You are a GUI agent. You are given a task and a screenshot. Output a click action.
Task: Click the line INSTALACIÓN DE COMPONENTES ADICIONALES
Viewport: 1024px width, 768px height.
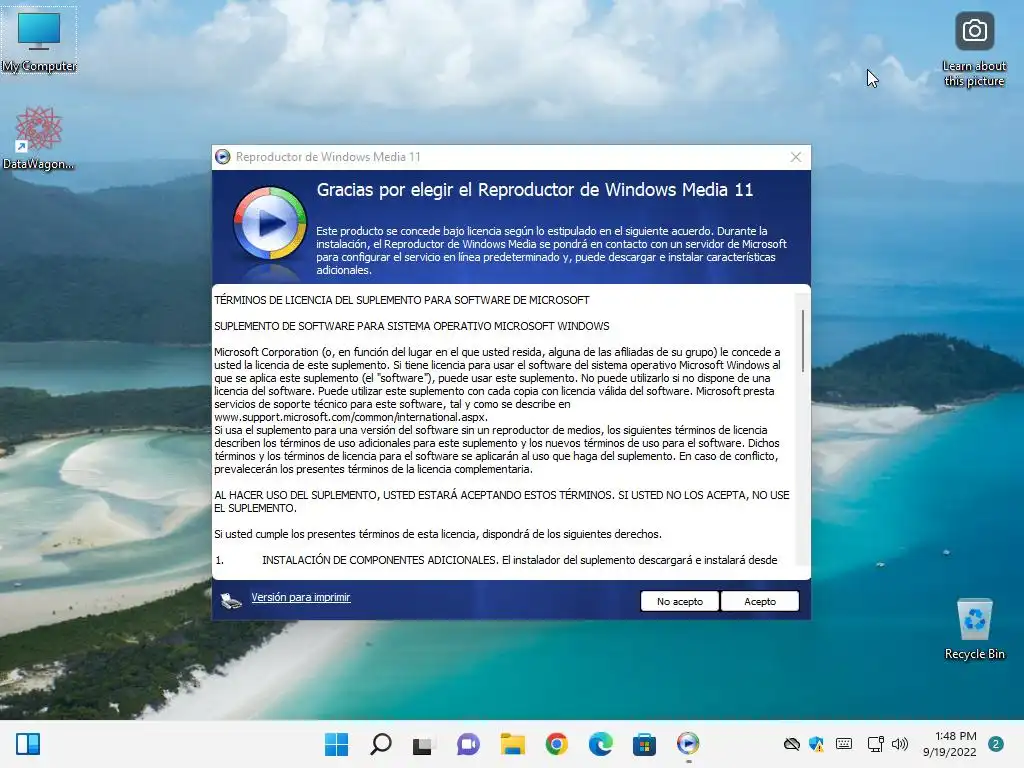496,560
